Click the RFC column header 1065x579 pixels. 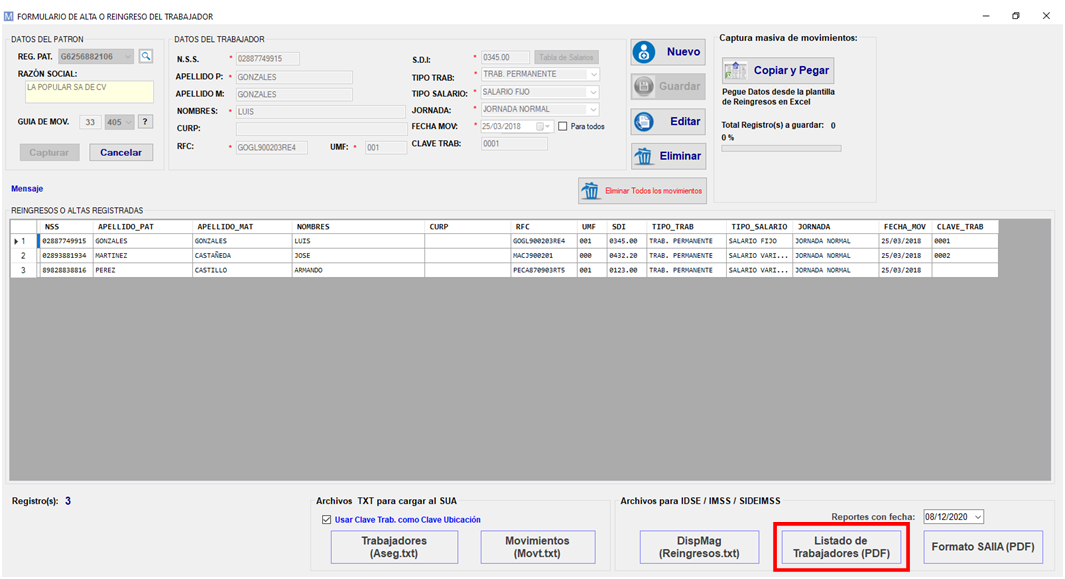pyautogui.click(x=544, y=227)
